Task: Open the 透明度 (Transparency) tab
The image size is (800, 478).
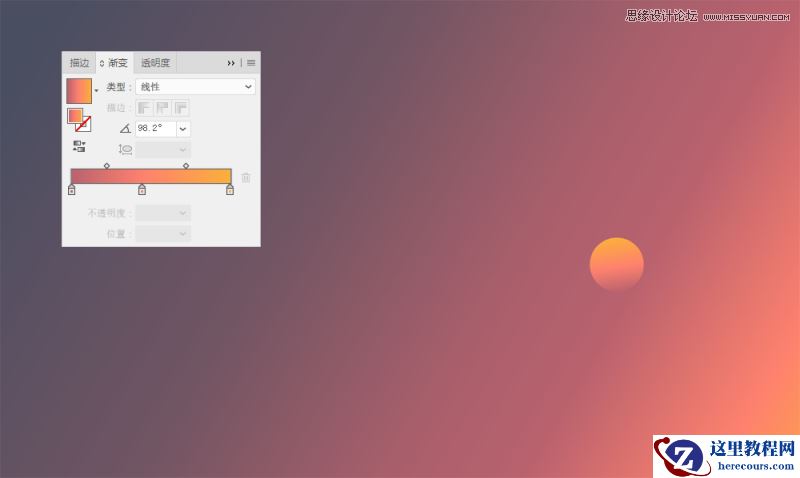Action: (x=155, y=63)
